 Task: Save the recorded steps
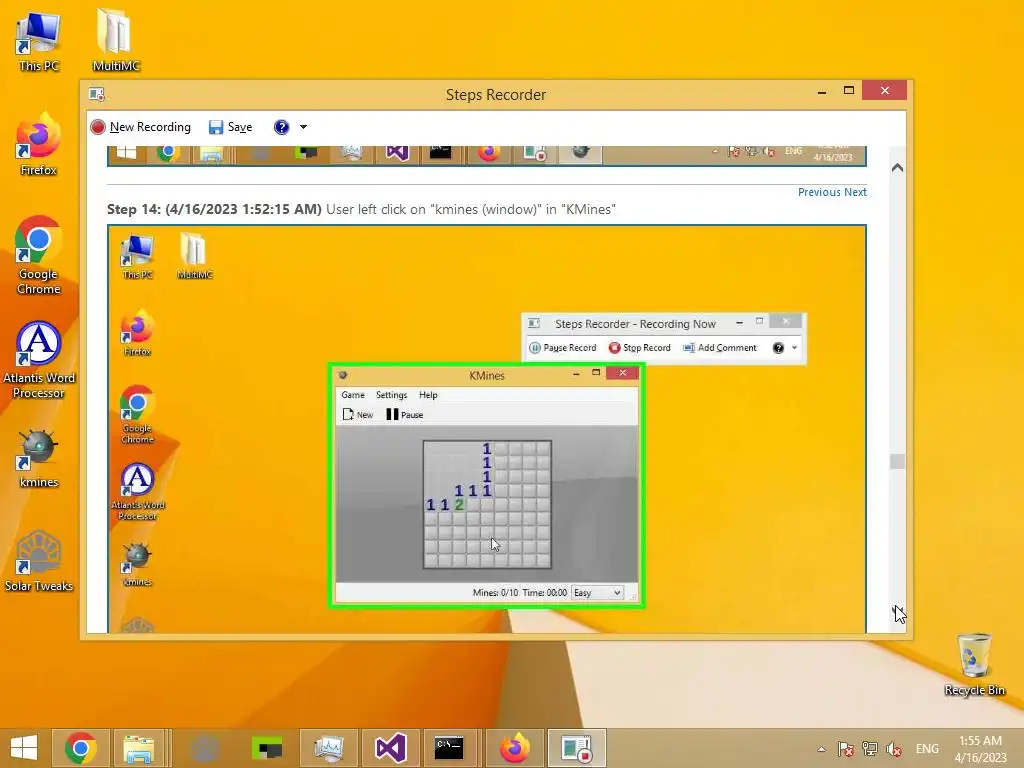coord(231,127)
